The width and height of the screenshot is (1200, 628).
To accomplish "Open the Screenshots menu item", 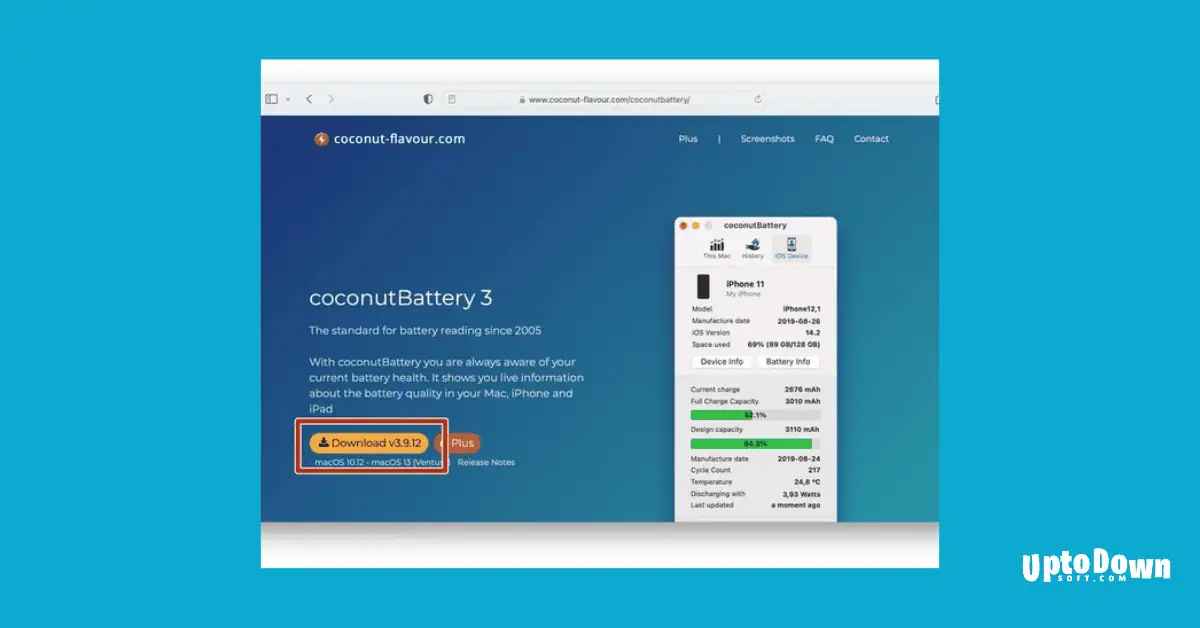I will [767, 139].
